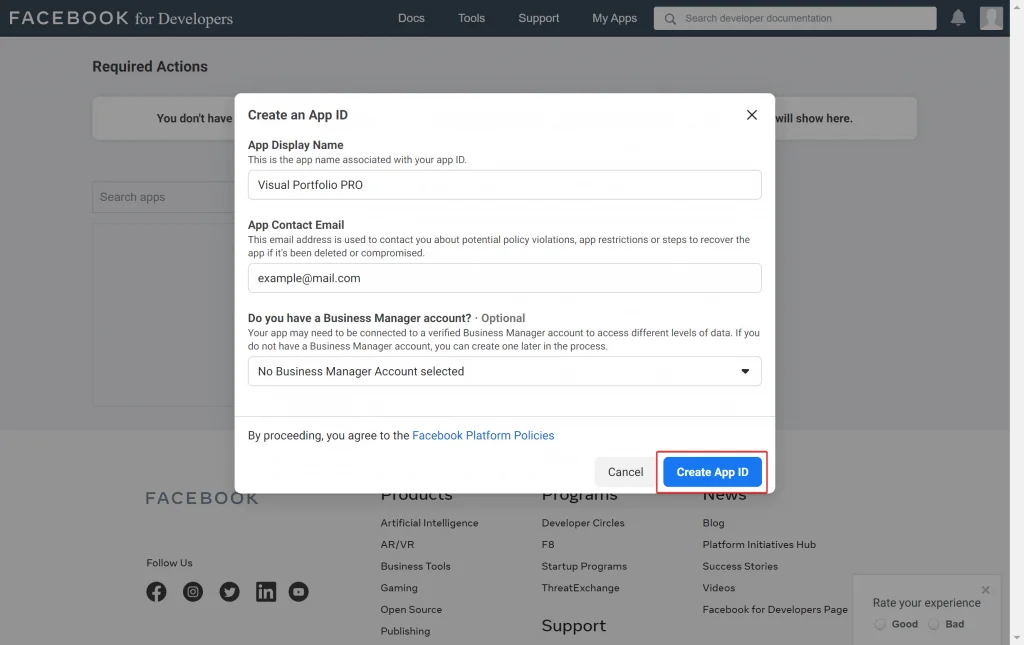Open the Facebook social icon in footer
This screenshot has height=645, width=1024.
[x=156, y=591]
